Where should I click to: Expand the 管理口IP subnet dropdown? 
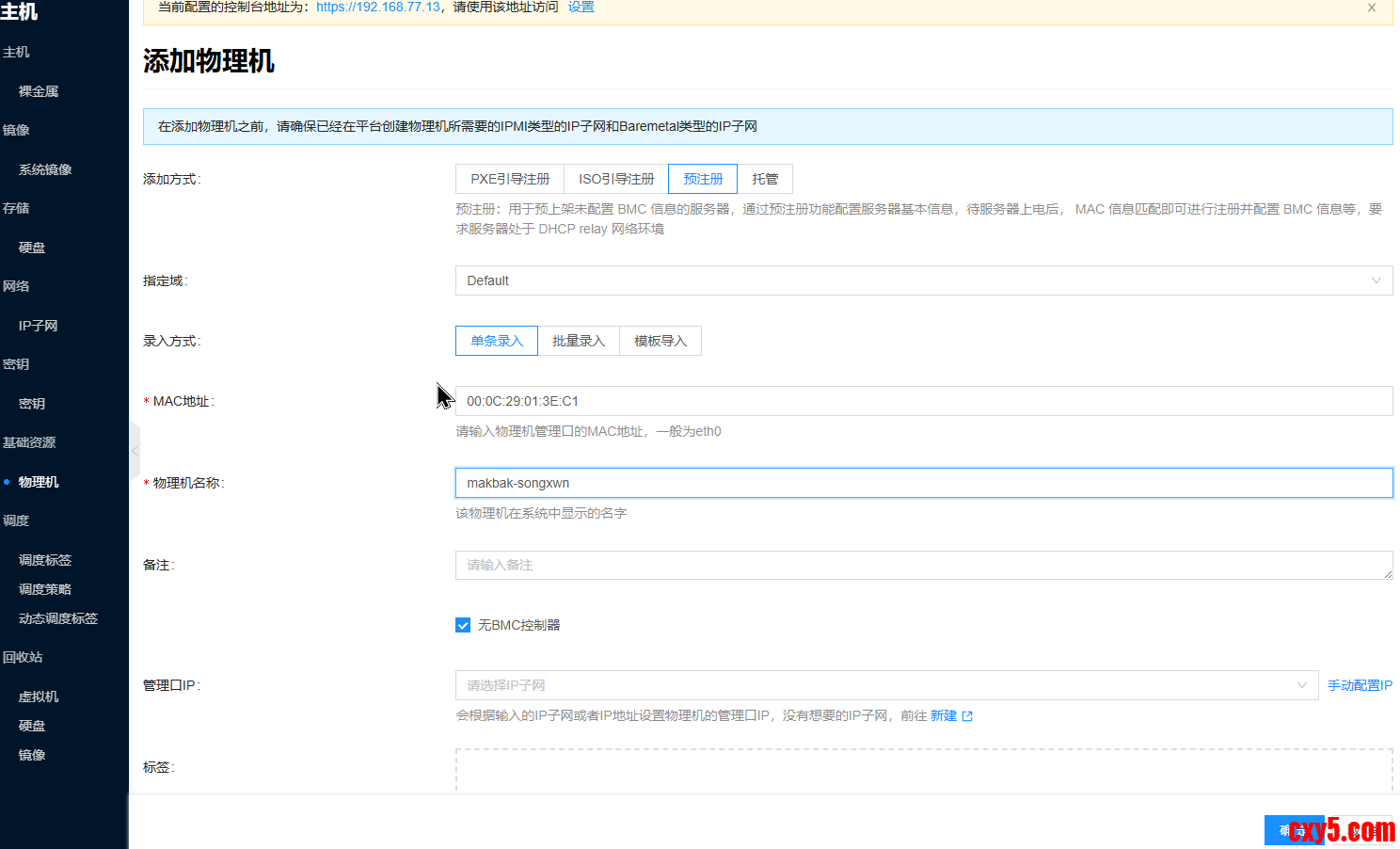885,685
